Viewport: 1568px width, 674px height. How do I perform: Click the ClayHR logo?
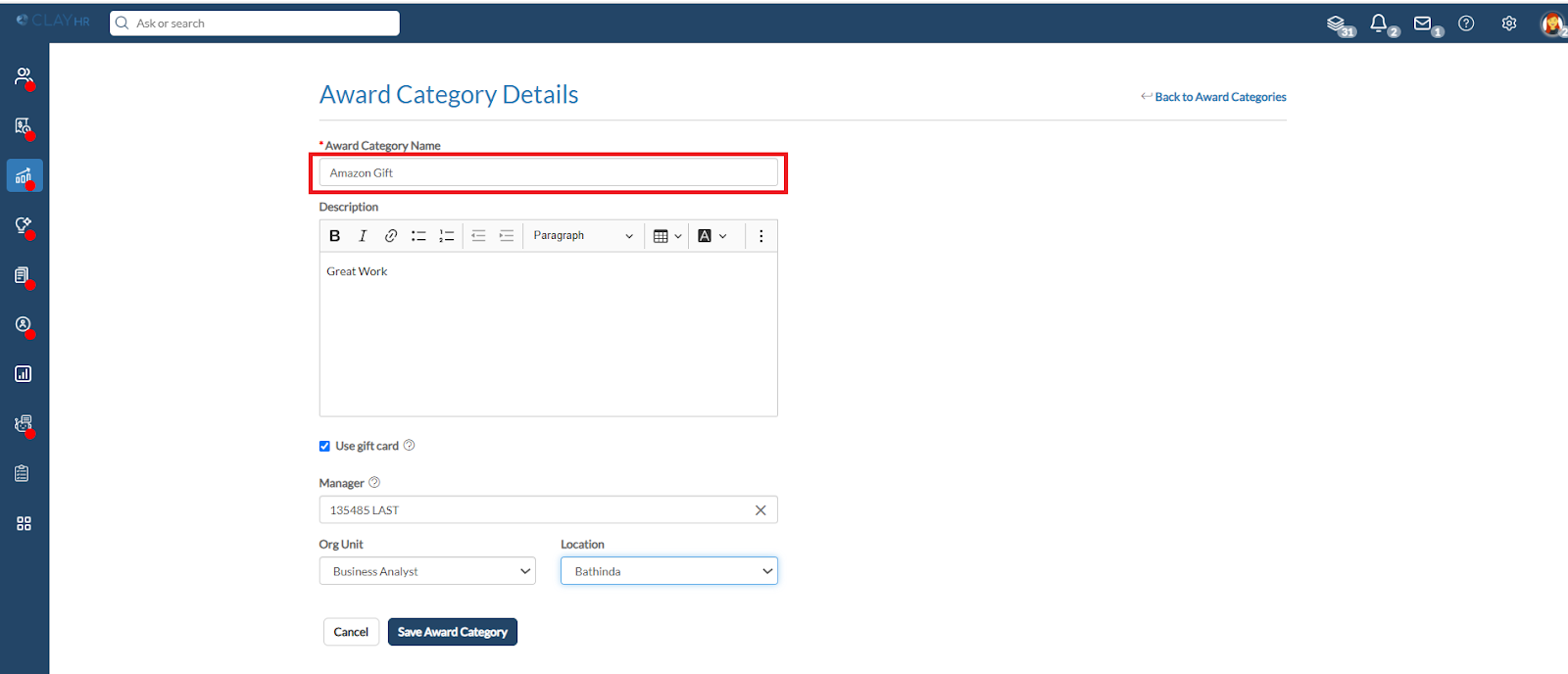click(x=53, y=21)
